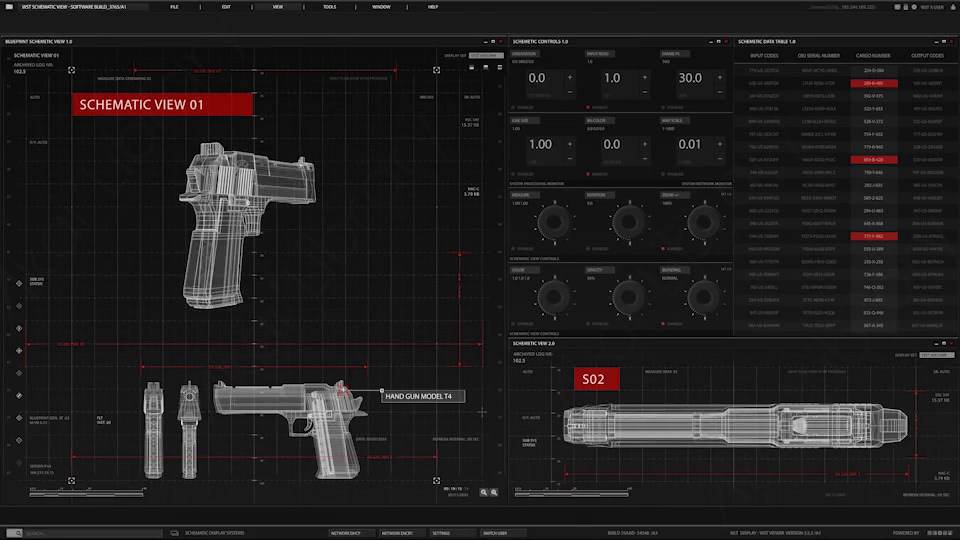Click the Input Codes column header
The width and height of the screenshot is (960, 540).
tap(764, 56)
